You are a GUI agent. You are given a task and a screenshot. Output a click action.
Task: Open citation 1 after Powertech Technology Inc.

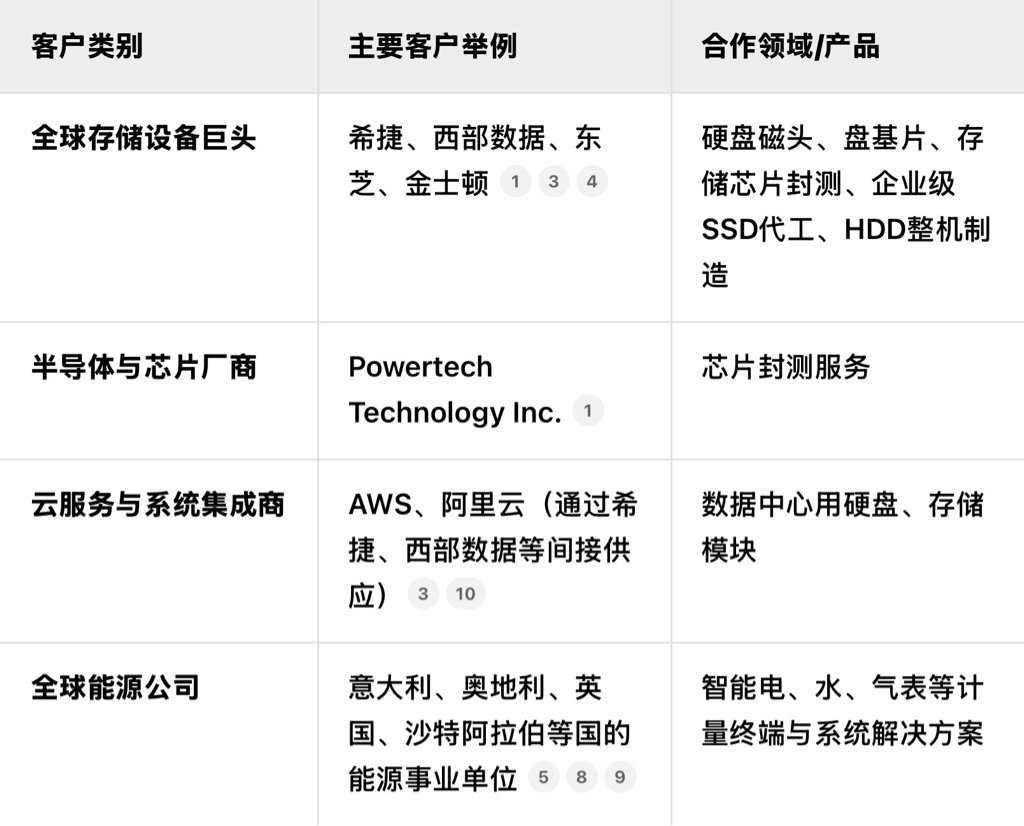[x=588, y=411]
